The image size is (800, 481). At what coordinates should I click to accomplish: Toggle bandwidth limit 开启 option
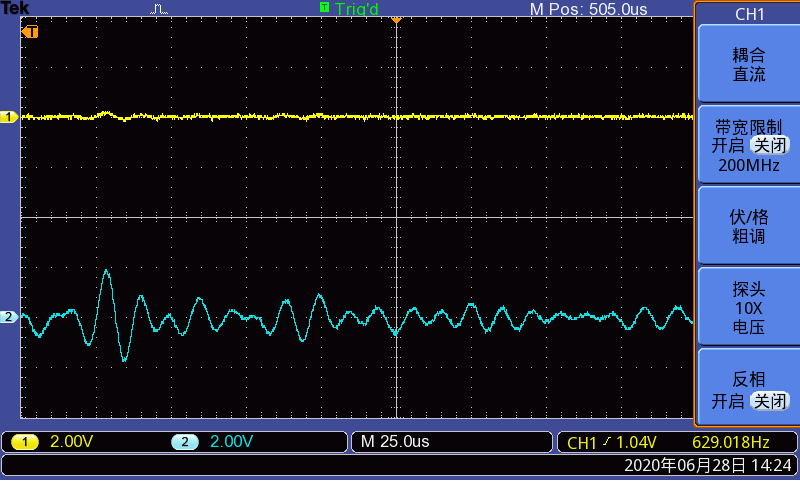(x=728, y=146)
